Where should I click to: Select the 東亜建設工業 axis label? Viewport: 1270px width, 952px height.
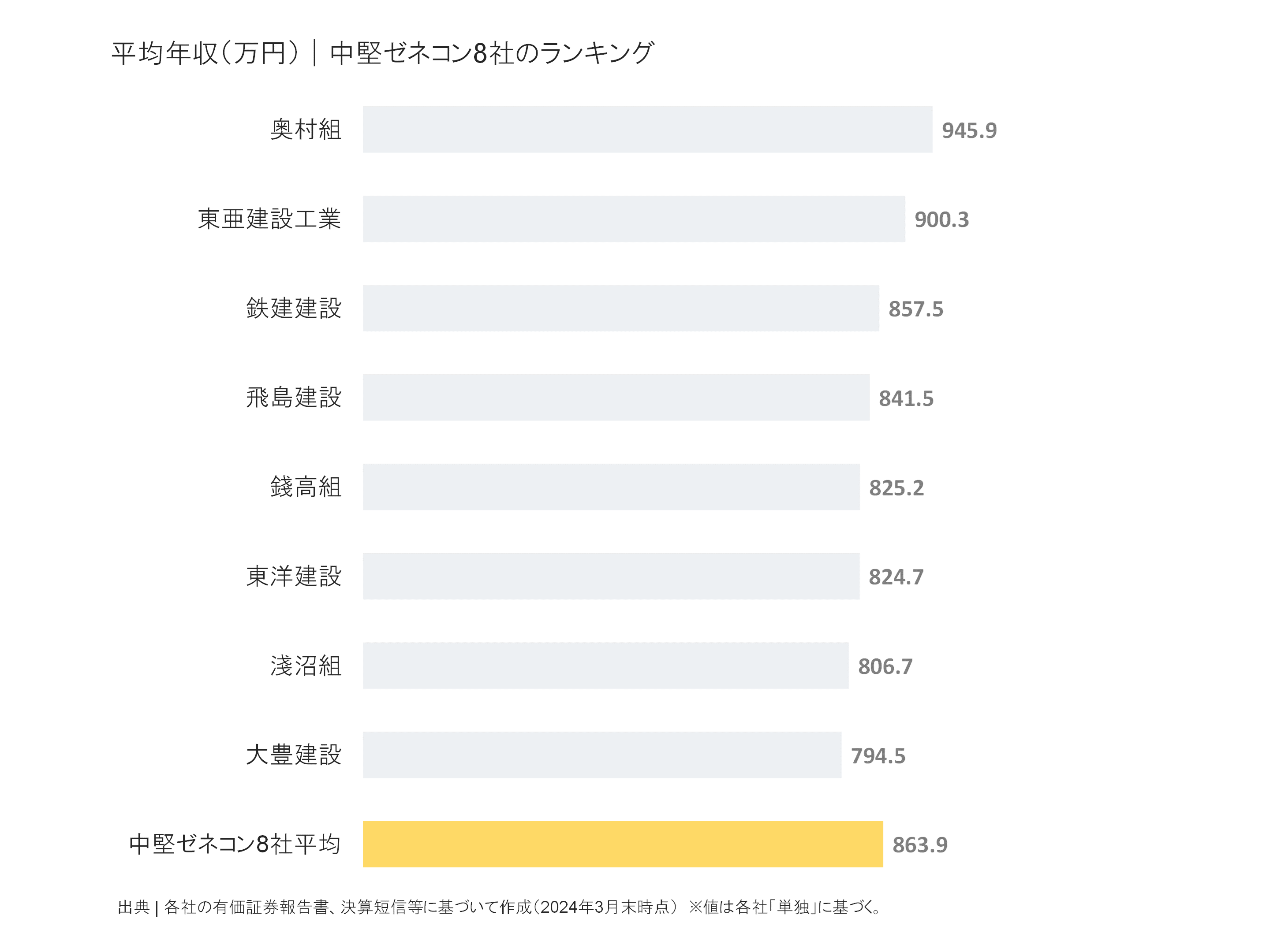(269, 219)
